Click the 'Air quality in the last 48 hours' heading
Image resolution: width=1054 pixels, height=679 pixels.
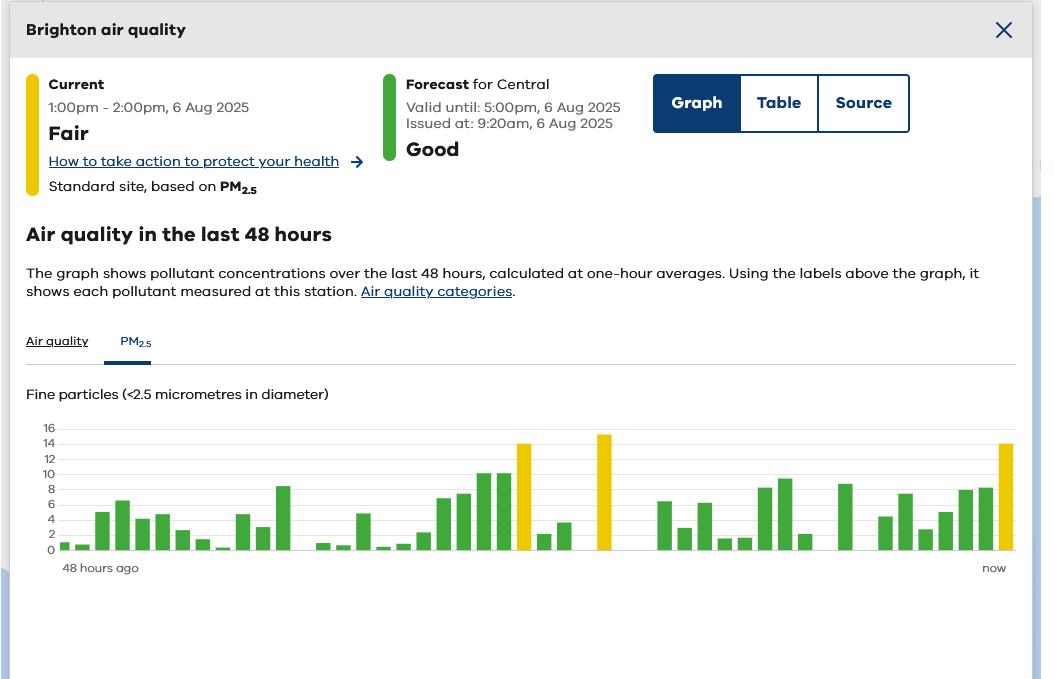[179, 235]
